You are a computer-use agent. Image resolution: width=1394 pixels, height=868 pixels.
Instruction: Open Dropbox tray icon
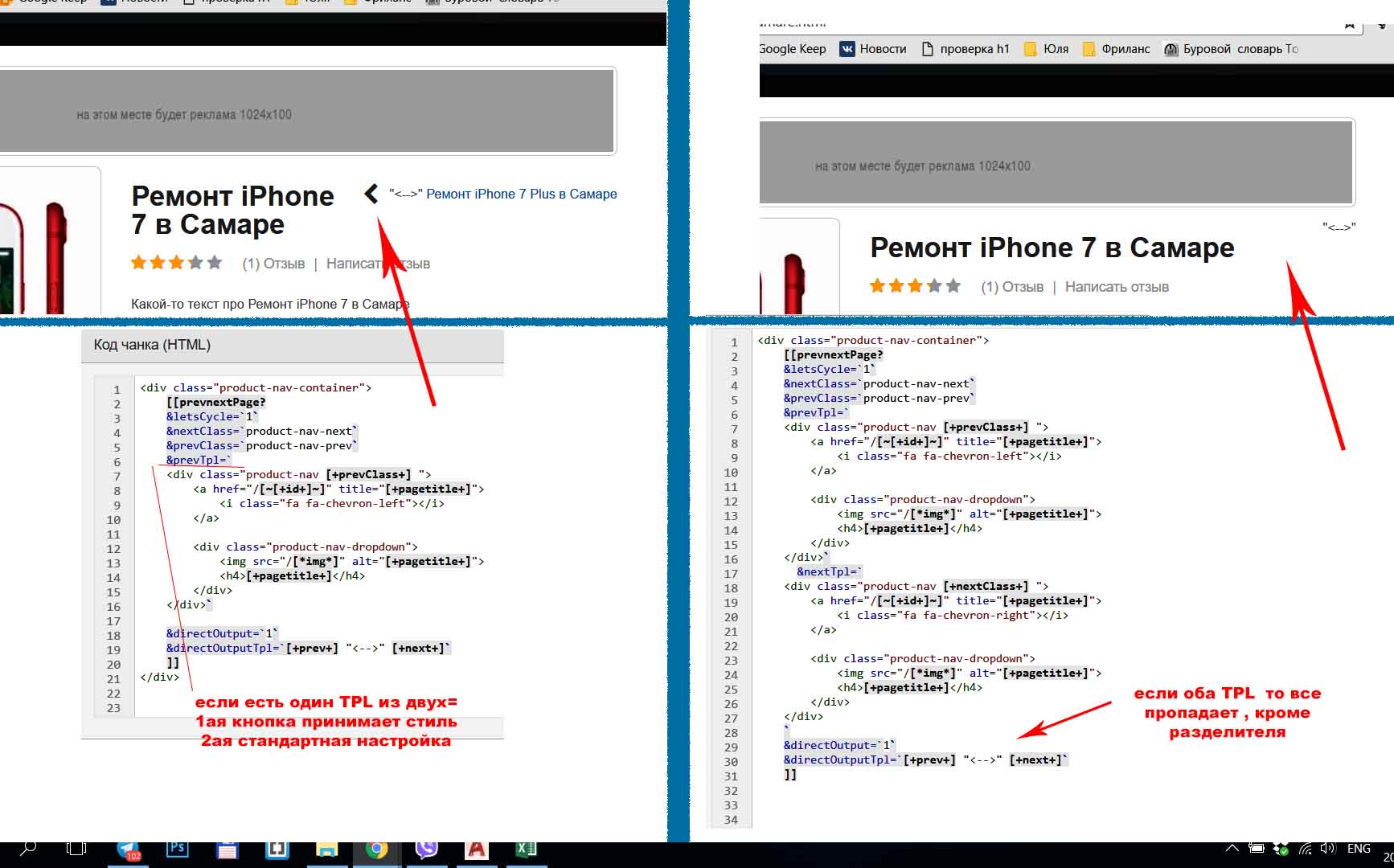pyautogui.click(x=1281, y=849)
